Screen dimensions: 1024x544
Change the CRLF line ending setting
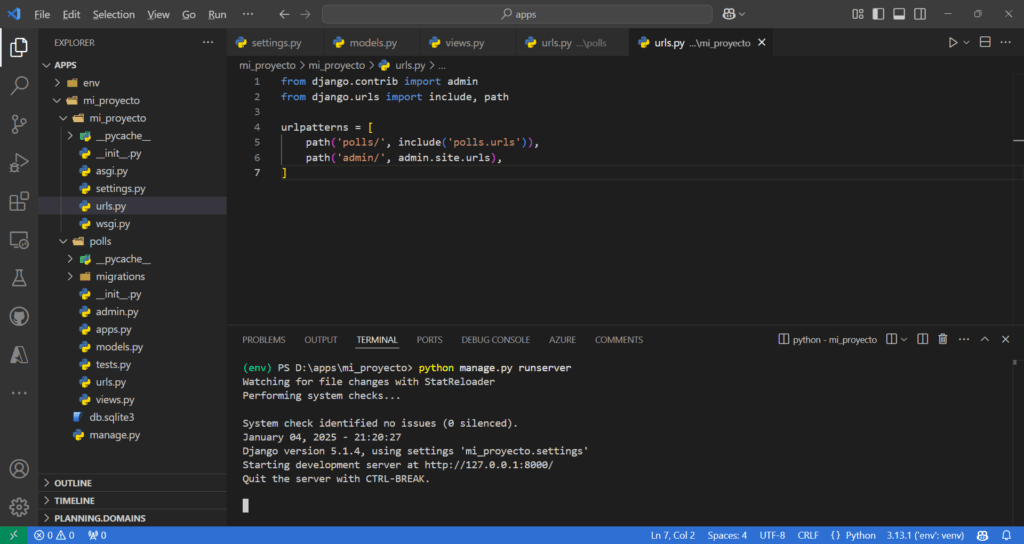[x=808, y=536]
